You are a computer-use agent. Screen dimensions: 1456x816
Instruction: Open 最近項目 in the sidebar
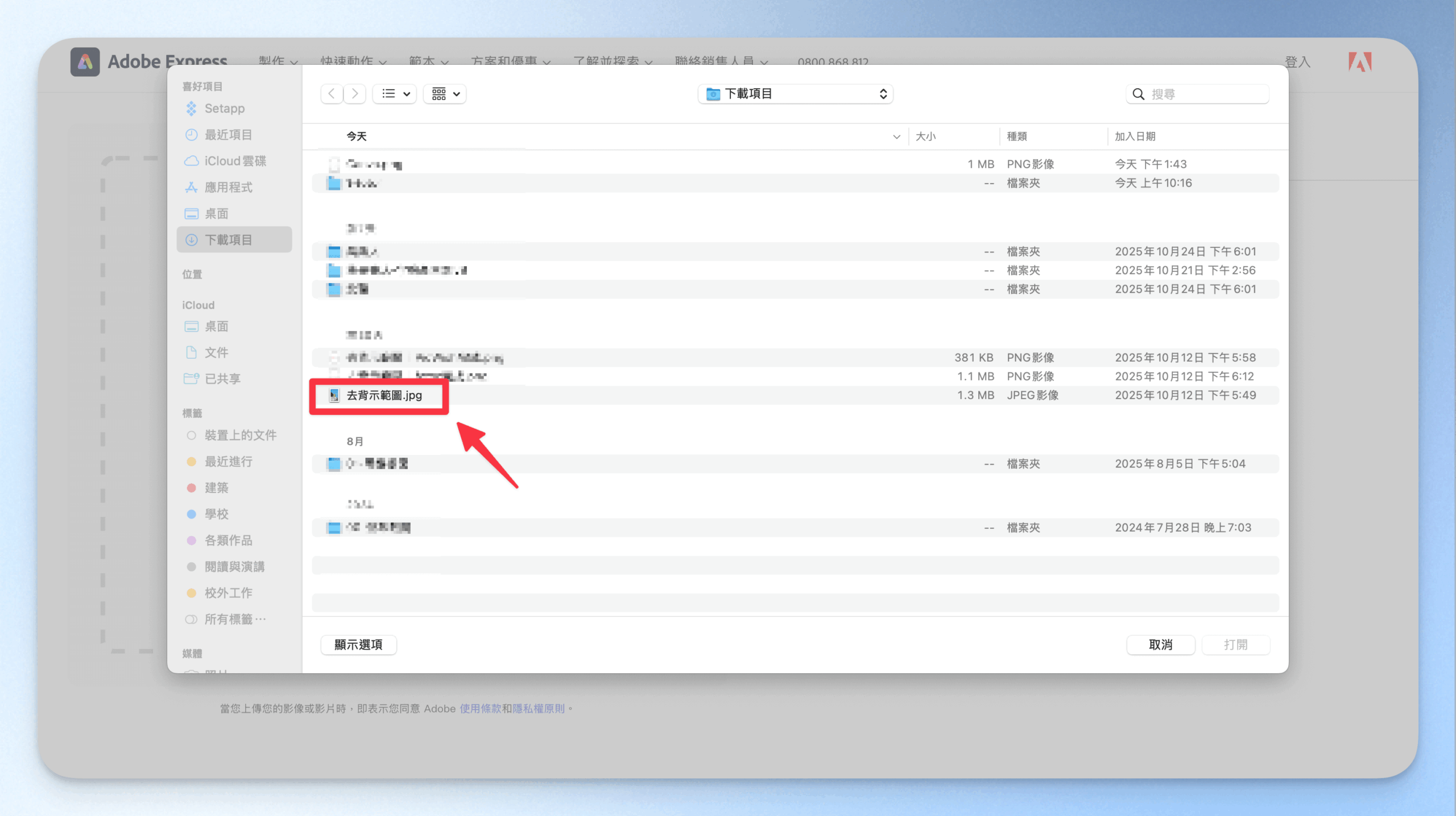click(x=227, y=135)
